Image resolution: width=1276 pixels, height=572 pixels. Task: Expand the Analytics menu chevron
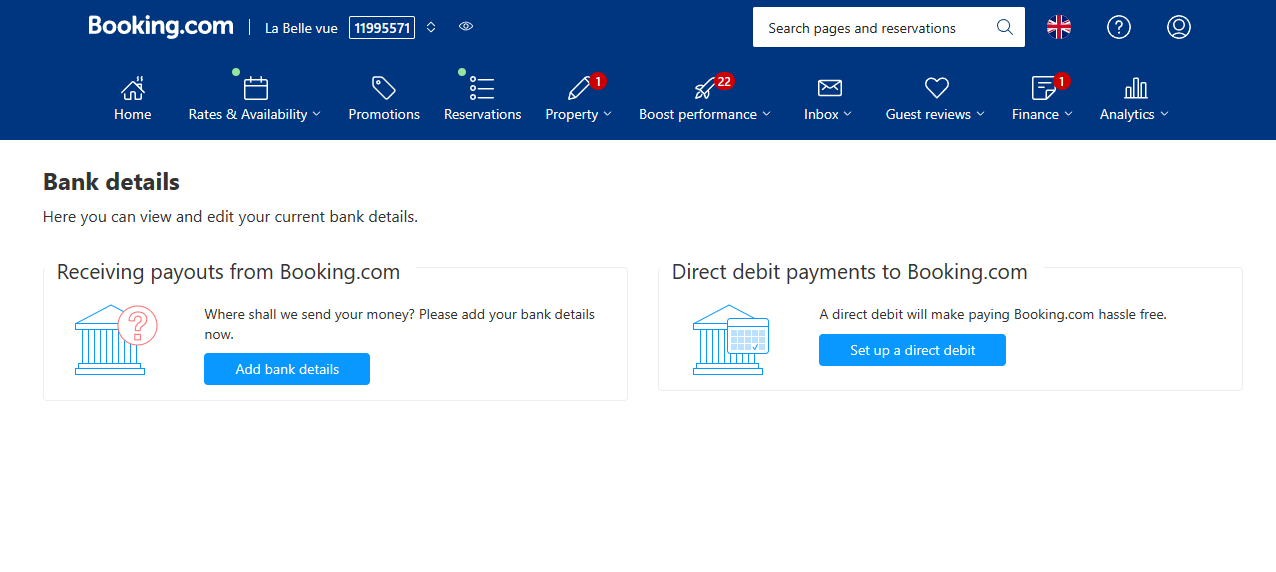tap(1165, 114)
